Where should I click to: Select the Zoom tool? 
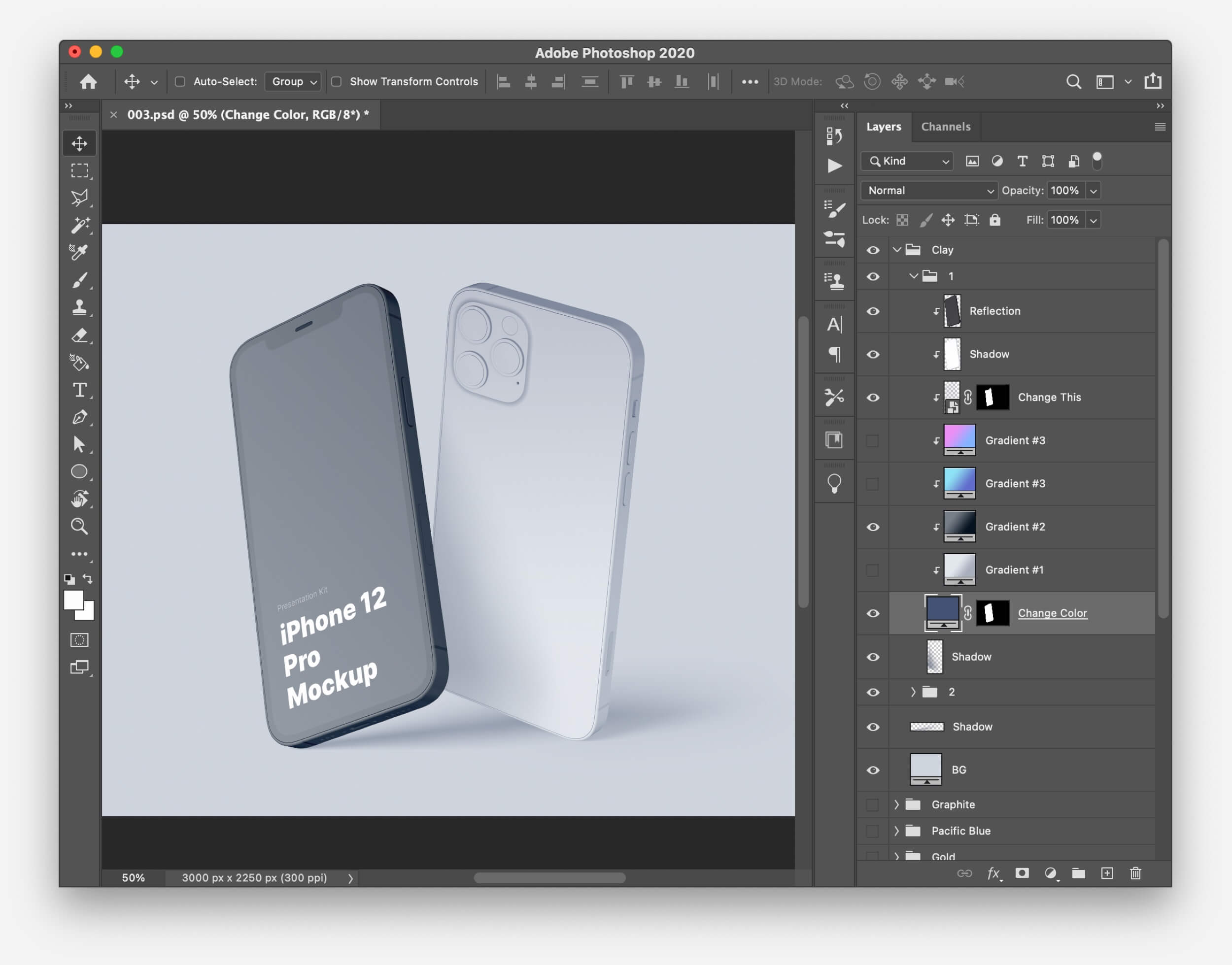pyautogui.click(x=79, y=526)
